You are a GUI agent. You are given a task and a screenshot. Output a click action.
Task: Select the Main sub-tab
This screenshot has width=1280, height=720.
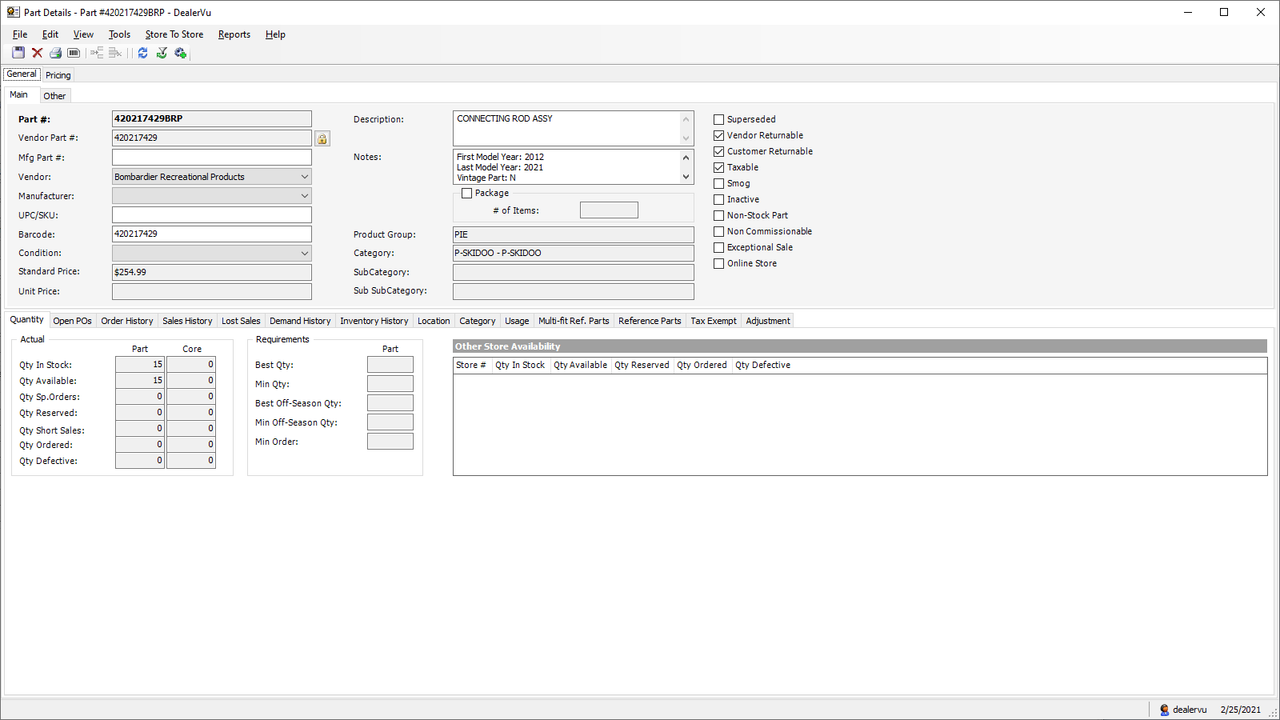pos(19,95)
